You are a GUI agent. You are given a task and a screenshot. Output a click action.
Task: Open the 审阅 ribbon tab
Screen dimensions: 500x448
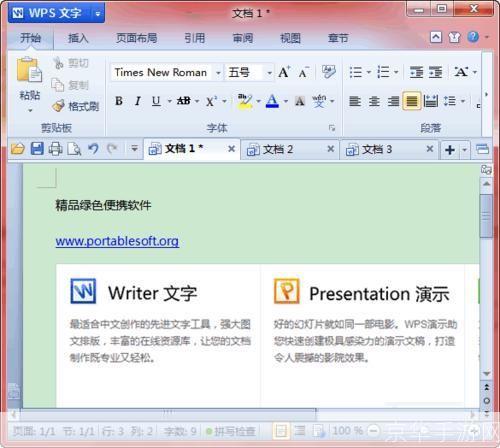tap(243, 38)
